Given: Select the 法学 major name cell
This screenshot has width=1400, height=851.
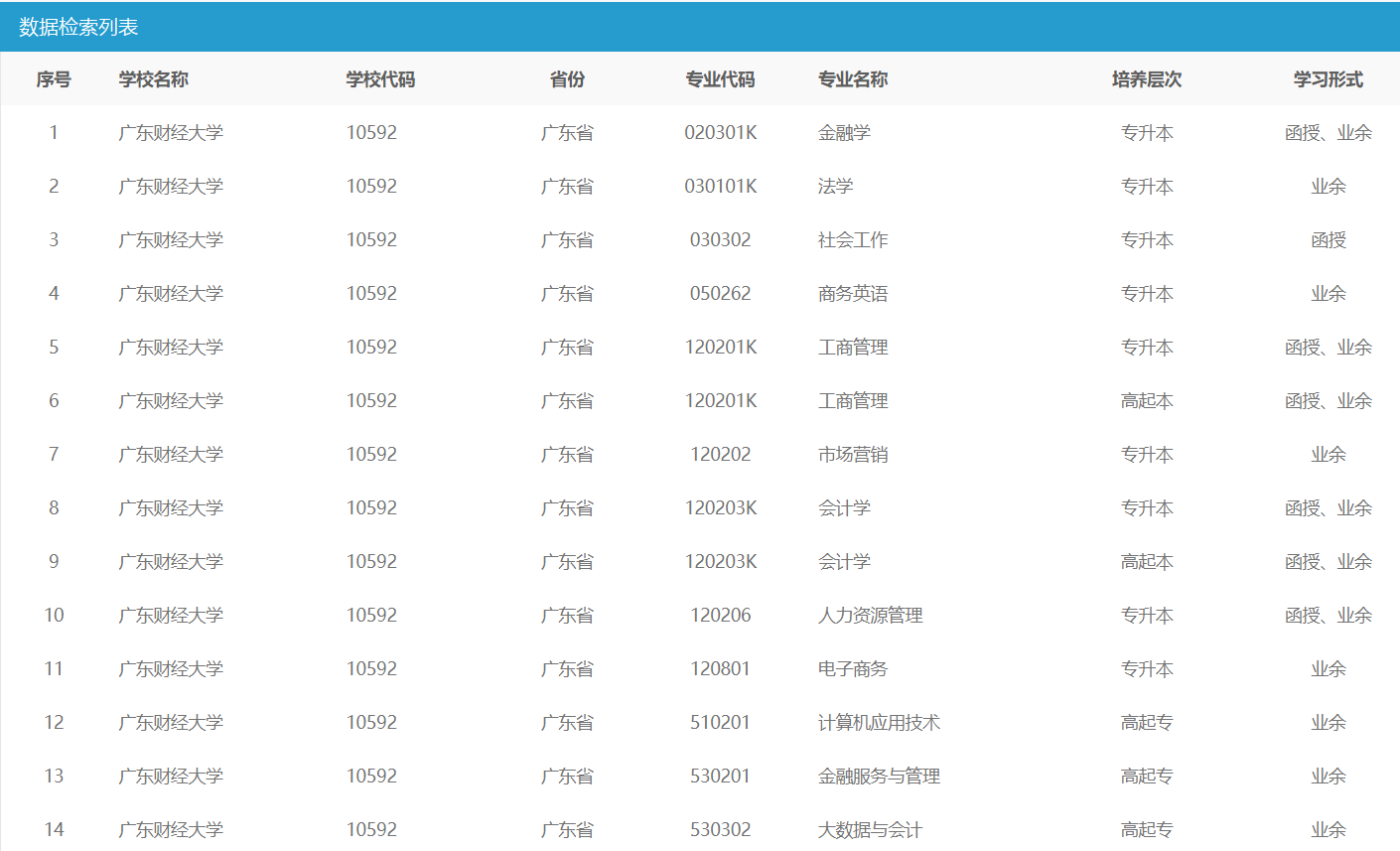Looking at the screenshot, I should coord(835,187).
